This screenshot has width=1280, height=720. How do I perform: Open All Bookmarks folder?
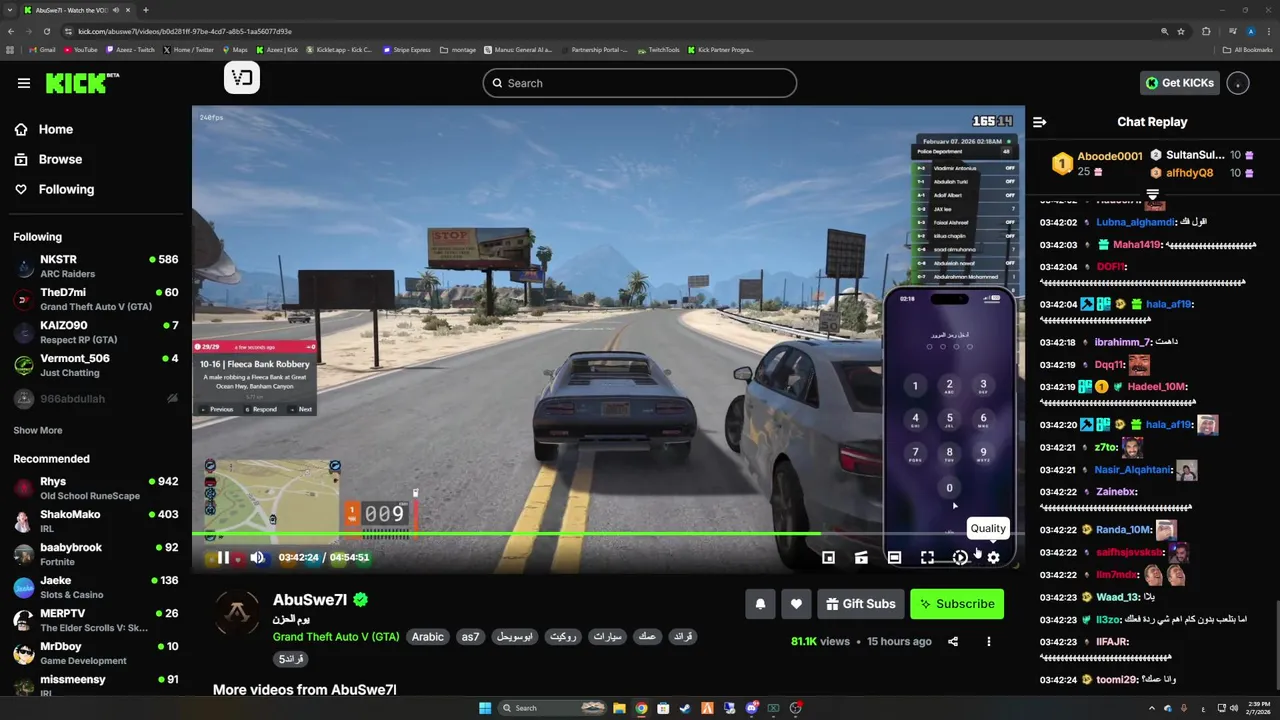tap(1246, 50)
